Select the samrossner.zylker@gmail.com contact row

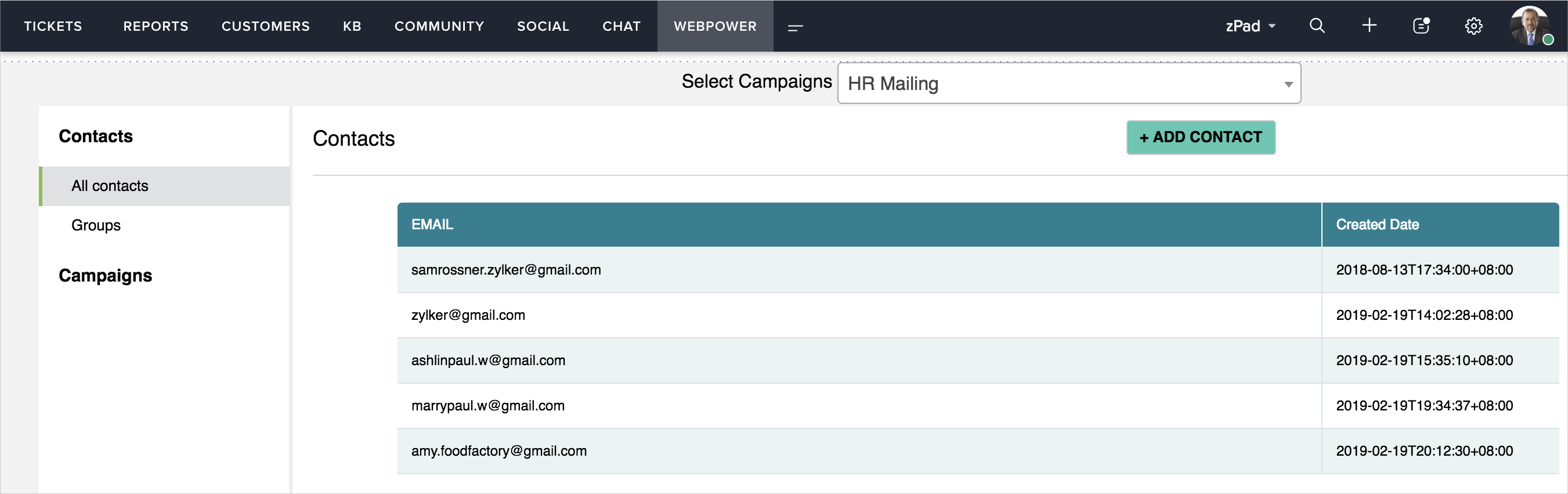(506, 270)
